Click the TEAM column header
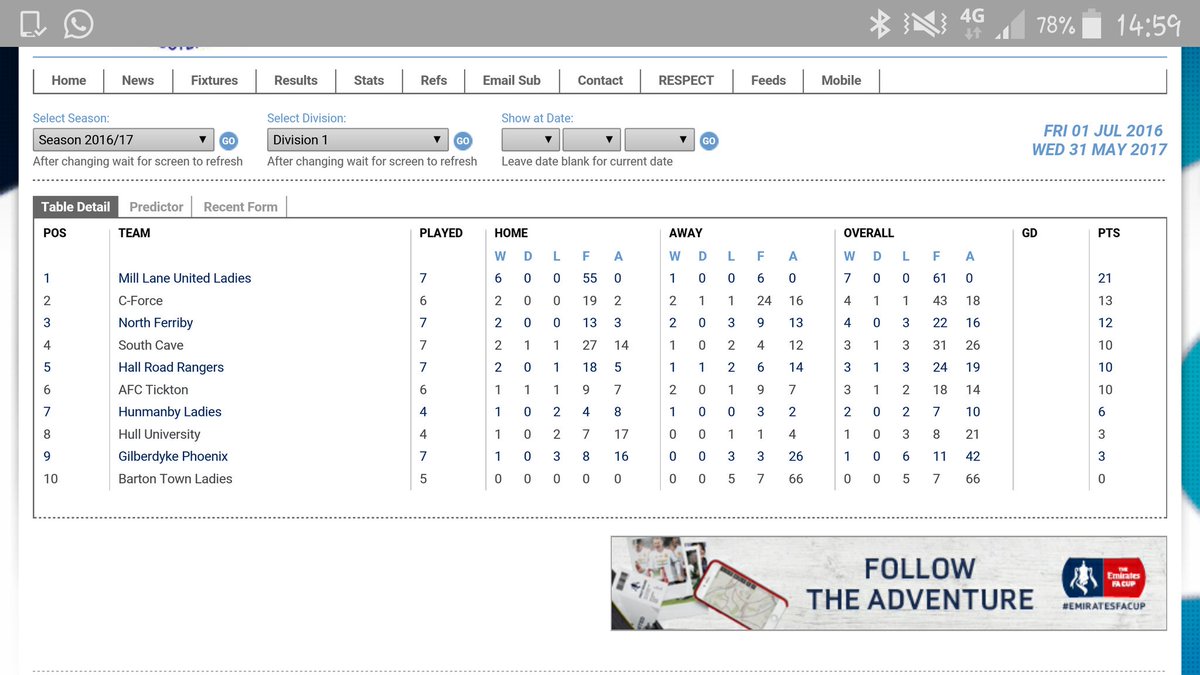This screenshot has height=675, width=1200. (134, 233)
